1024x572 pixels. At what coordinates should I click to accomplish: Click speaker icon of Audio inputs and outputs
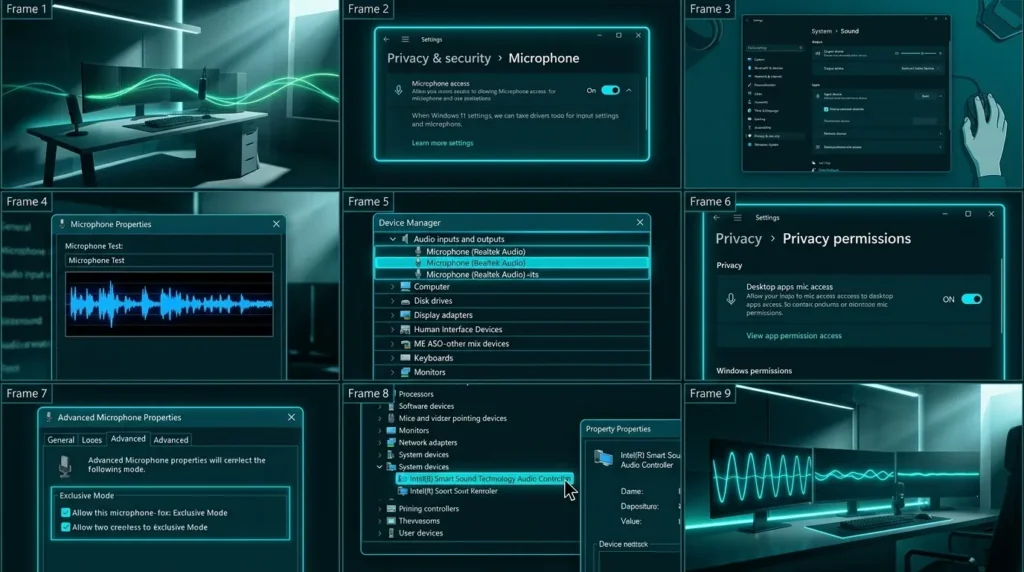click(405, 239)
